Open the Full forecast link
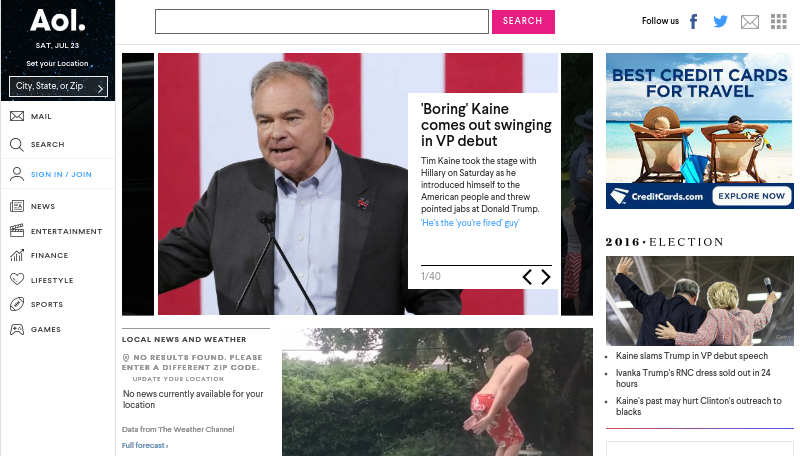The width and height of the screenshot is (800, 456). pos(145,445)
